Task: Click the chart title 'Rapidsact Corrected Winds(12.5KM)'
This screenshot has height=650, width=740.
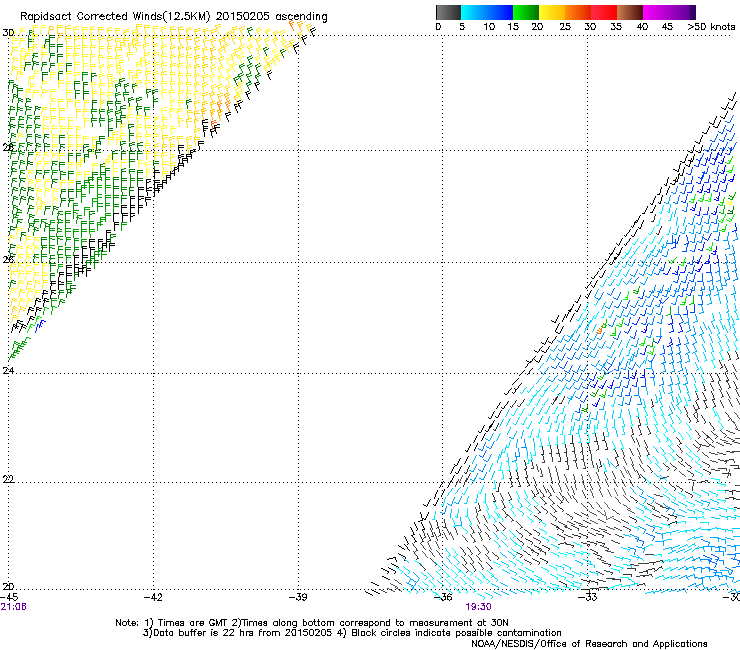Action: pyautogui.click(x=115, y=17)
